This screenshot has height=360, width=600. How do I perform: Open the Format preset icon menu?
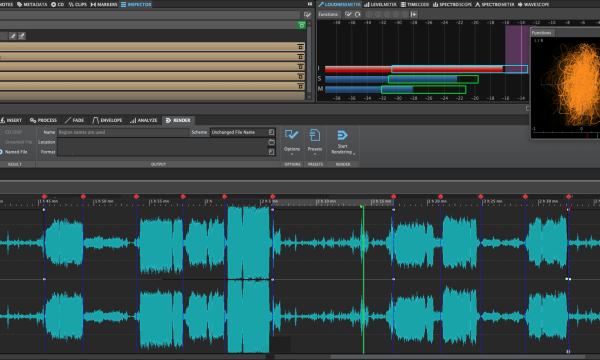(x=271, y=152)
